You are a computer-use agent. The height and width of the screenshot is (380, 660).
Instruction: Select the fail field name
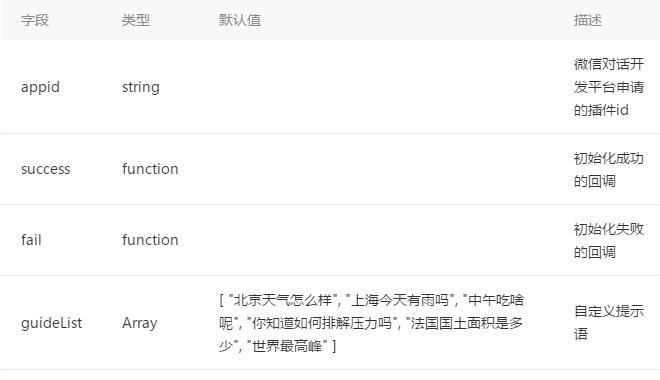31,240
